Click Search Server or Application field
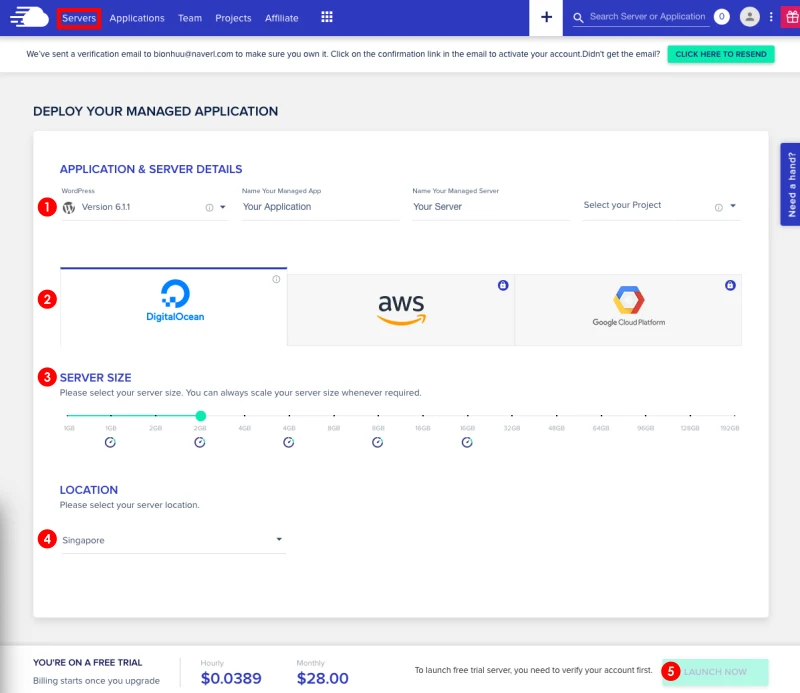Image resolution: width=800 pixels, height=693 pixels. (x=647, y=17)
